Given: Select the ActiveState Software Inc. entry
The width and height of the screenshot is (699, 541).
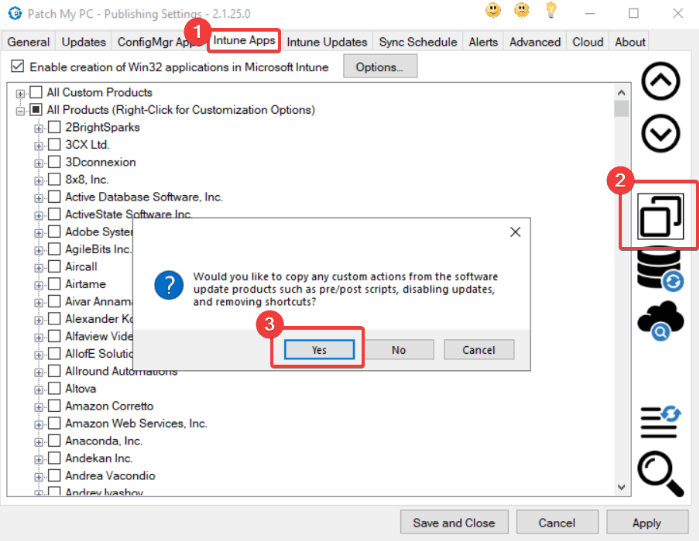Looking at the screenshot, I should pyautogui.click(x=128, y=214).
